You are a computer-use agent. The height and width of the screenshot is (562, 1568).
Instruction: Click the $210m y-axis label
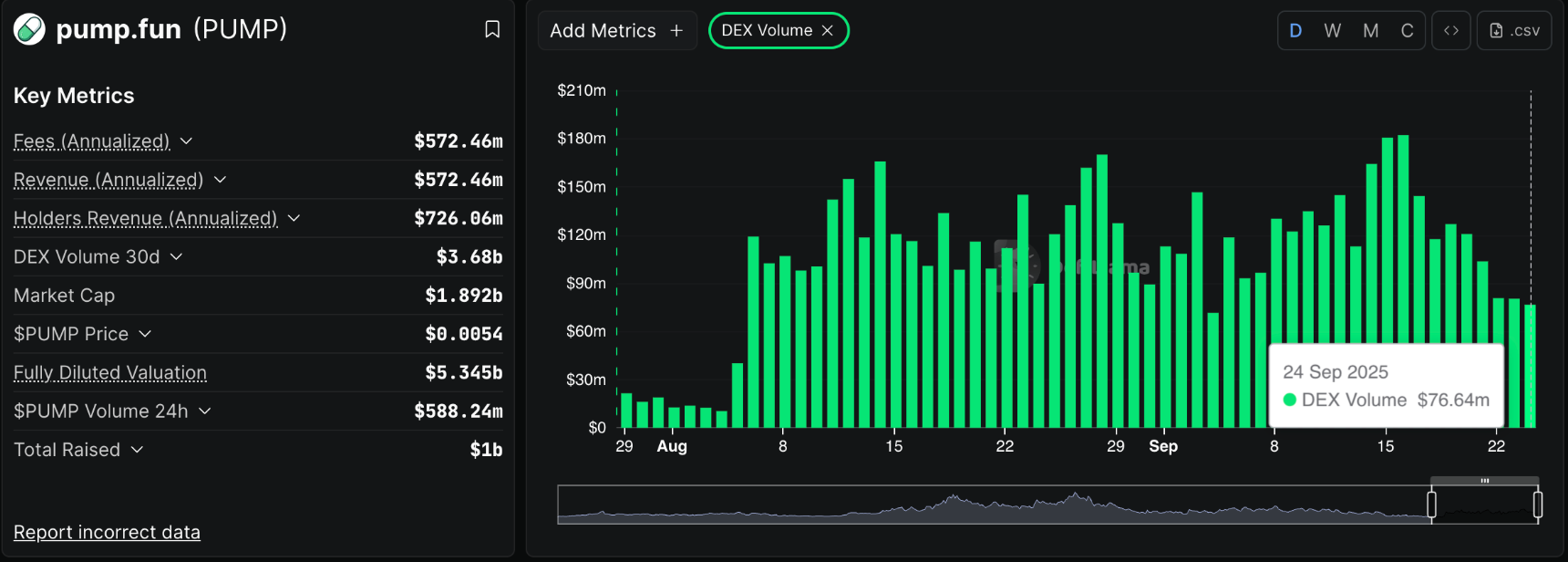[x=582, y=90]
